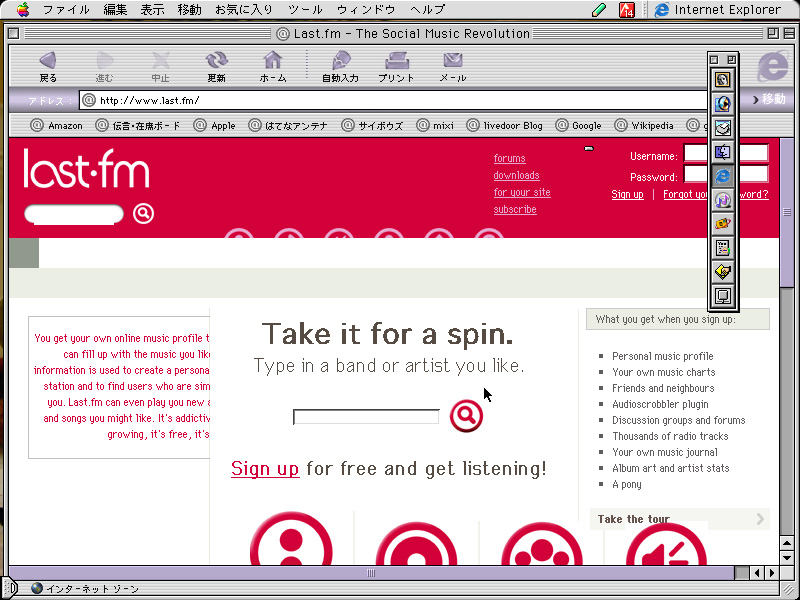The height and width of the screenshot is (600, 800).
Task: Click the Refresh toolbar icon
Action: [216, 61]
